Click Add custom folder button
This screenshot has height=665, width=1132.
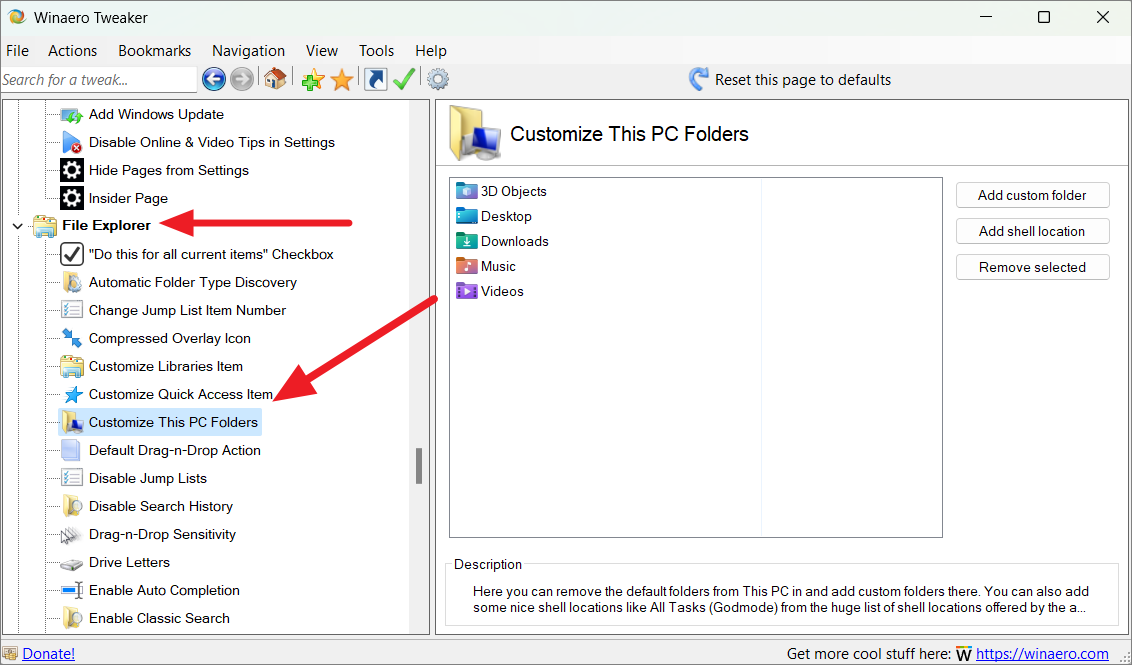tap(1032, 195)
